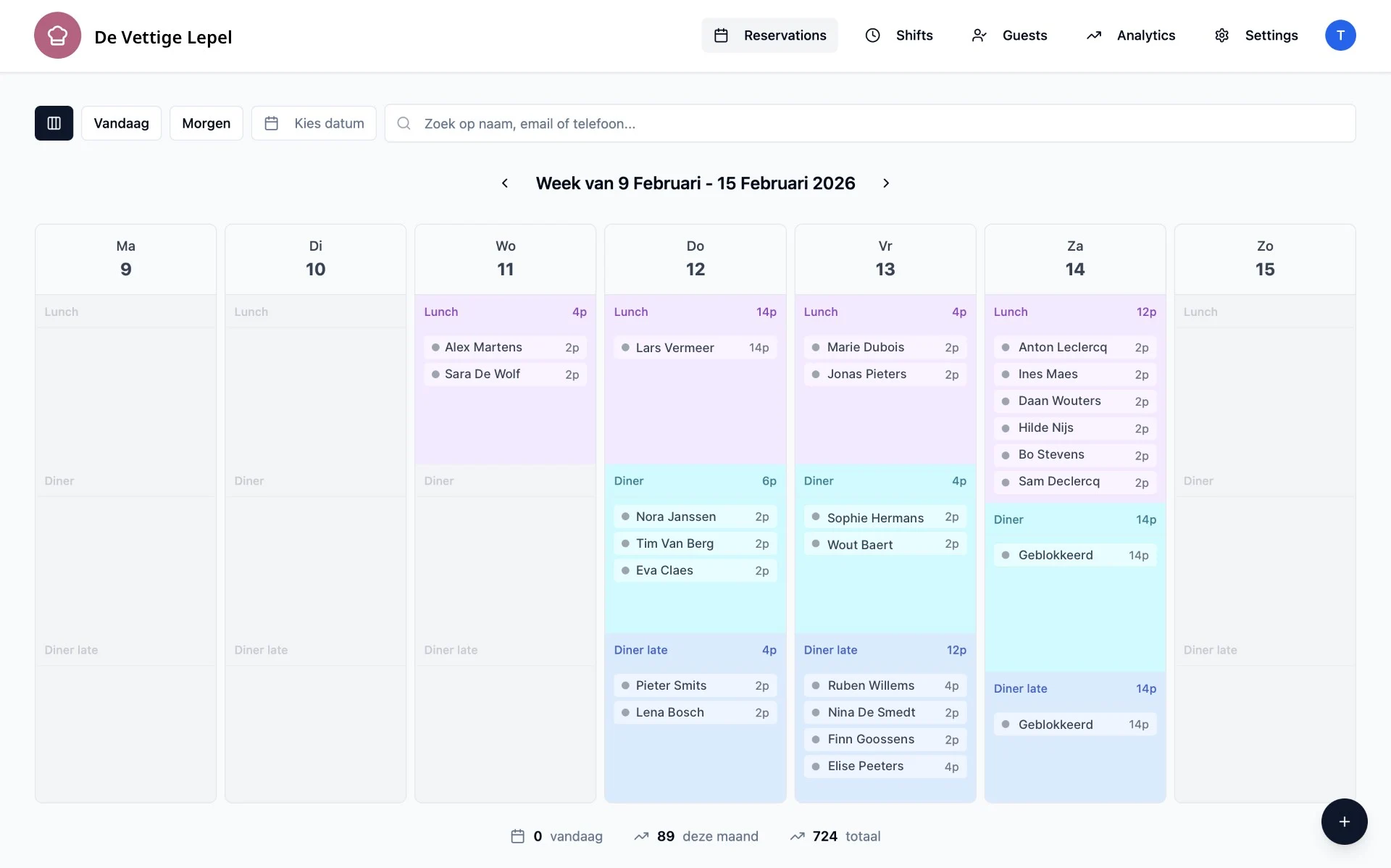Go to previous week arrow
1391x868 pixels.
click(505, 183)
